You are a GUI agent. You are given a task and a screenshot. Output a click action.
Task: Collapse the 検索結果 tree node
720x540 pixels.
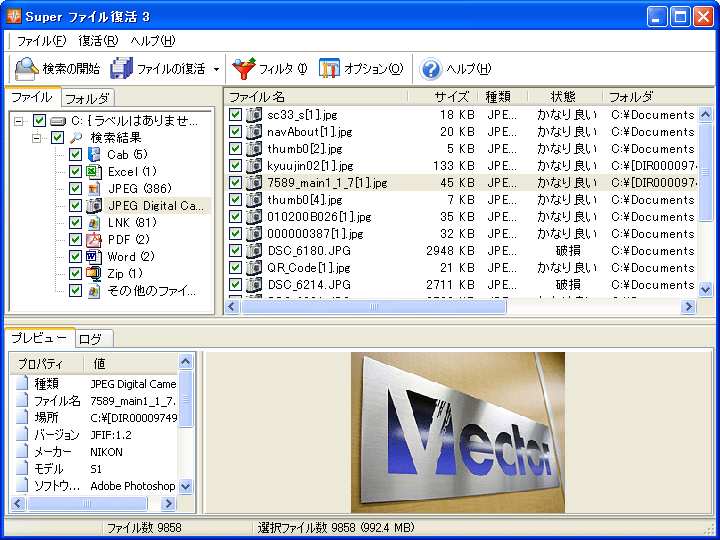(37, 138)
